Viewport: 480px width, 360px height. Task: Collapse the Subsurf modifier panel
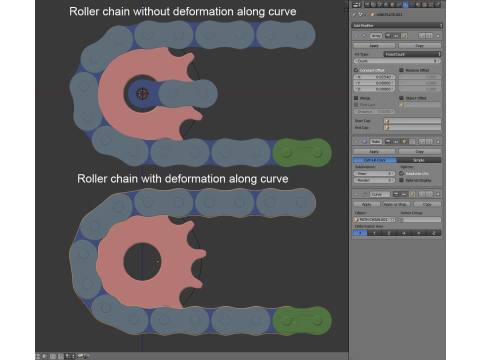click(x=356, y=142)
